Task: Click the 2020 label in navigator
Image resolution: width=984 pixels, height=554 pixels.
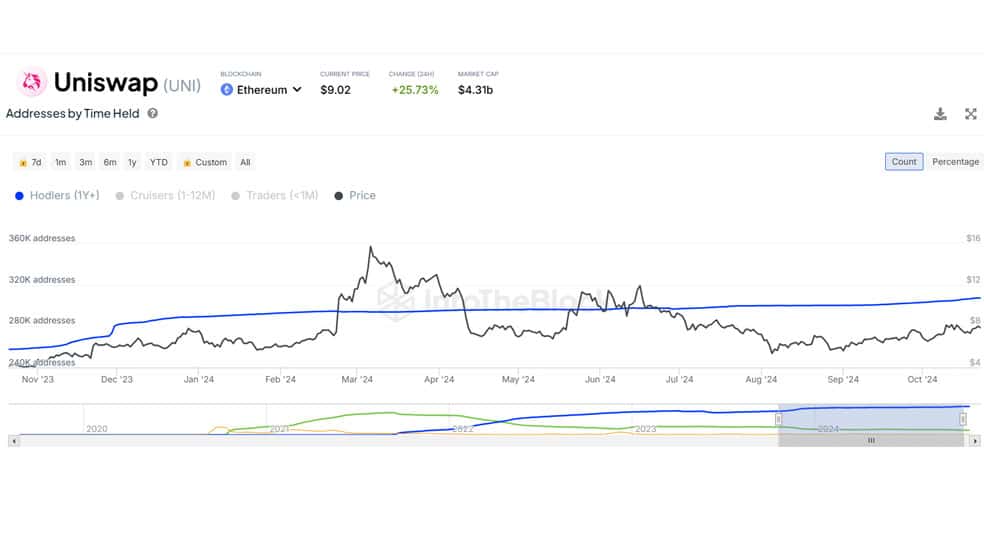Action: [97, 429]
